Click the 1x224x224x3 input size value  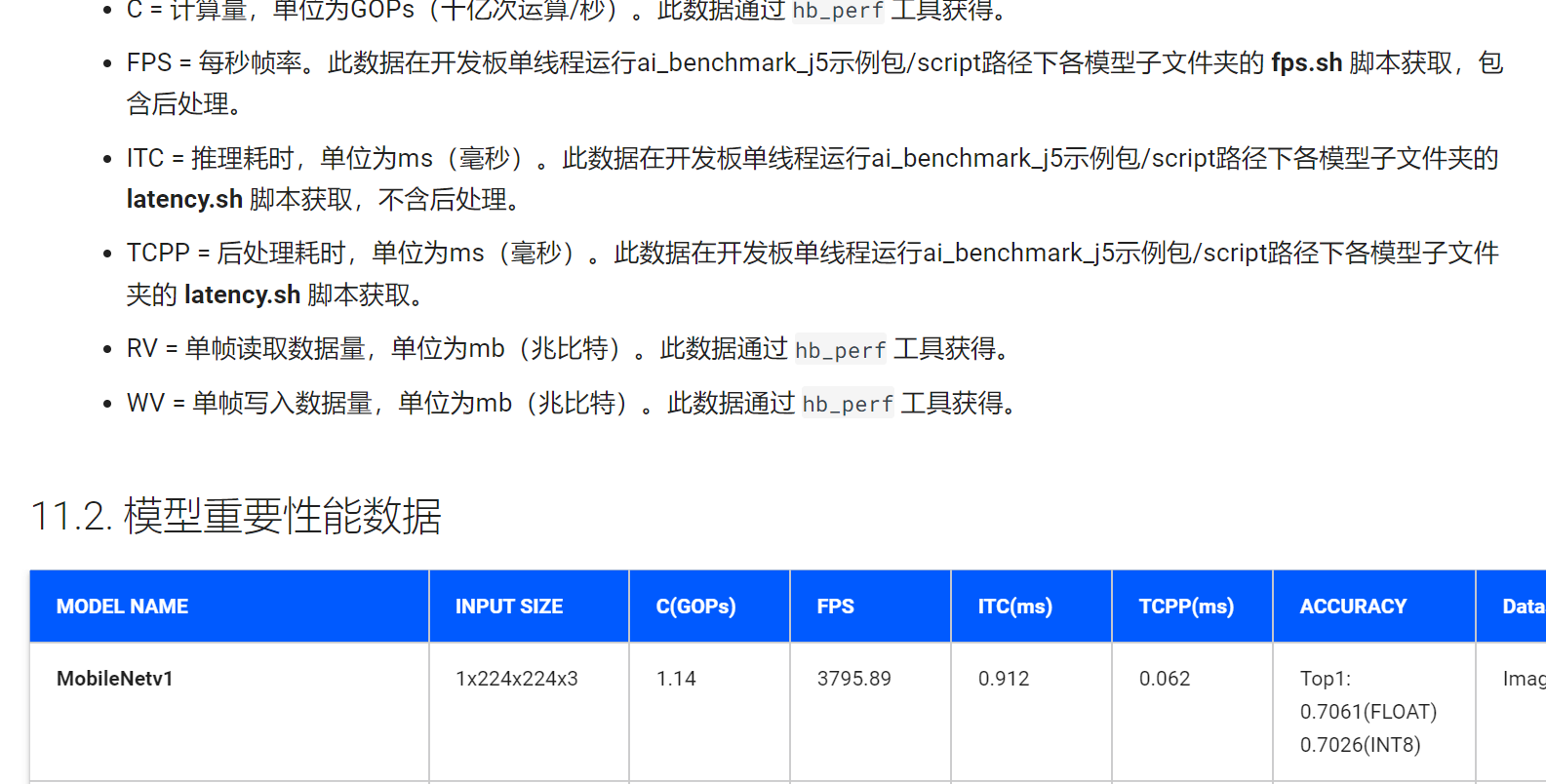tap(516, 679)
